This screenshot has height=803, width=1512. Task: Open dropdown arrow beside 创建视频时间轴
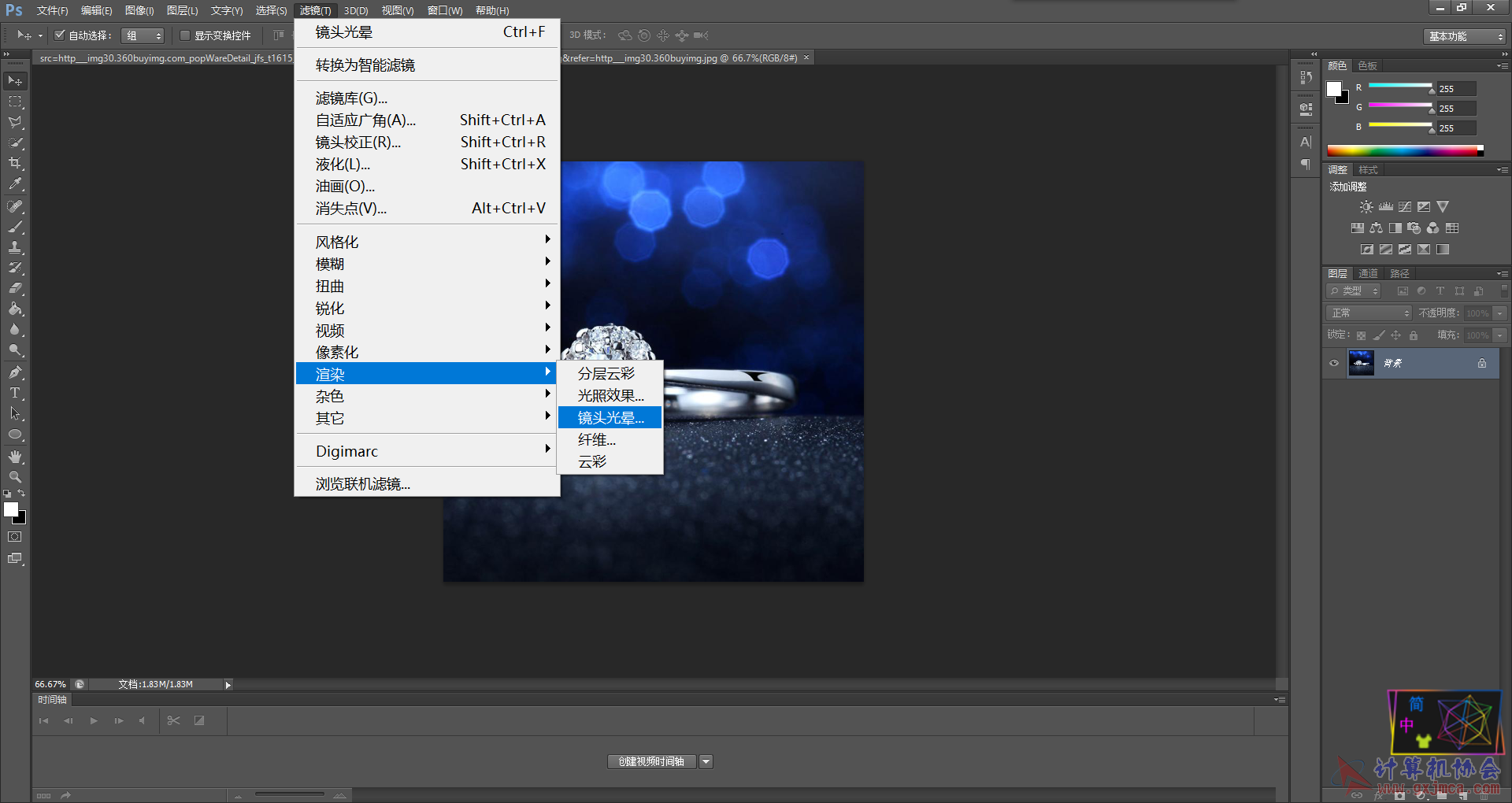tap(706, 761)
